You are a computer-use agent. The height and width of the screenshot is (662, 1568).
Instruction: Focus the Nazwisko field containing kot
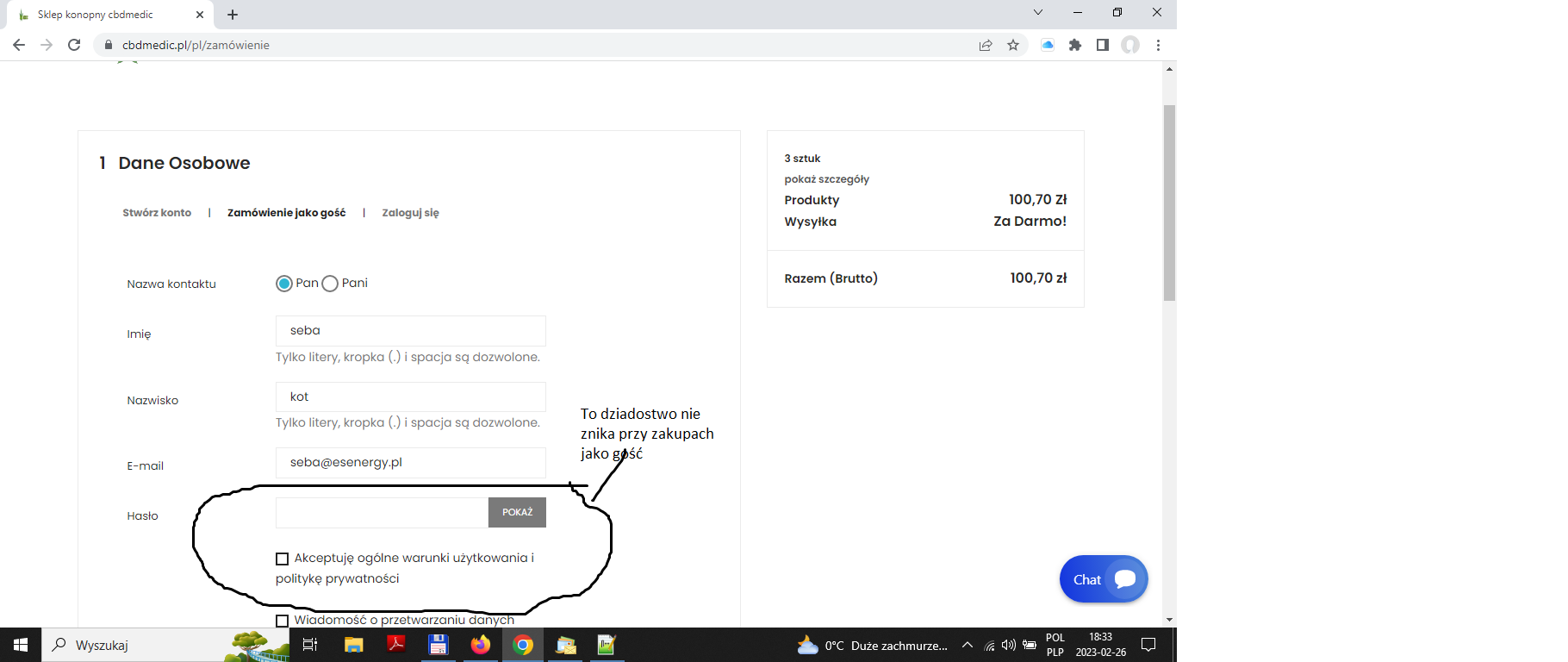411,397
